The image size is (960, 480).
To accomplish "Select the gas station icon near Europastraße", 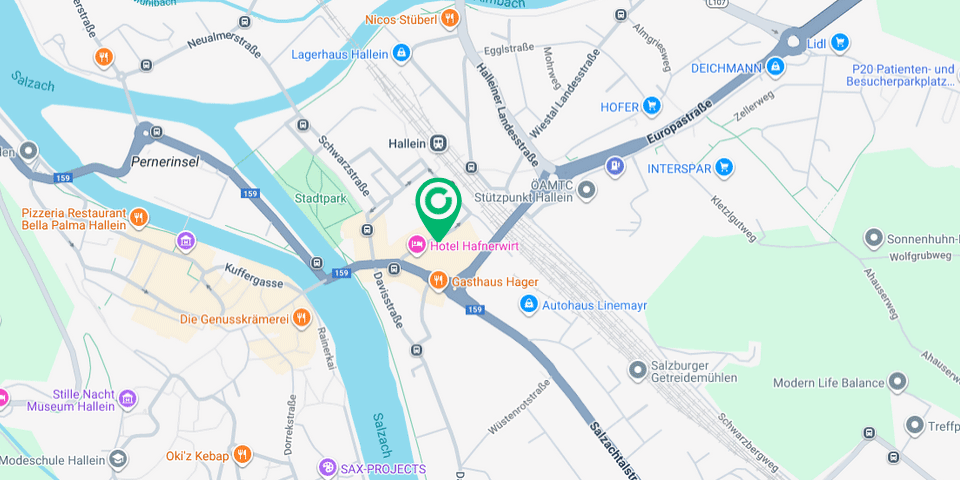I will coord(615,166).
